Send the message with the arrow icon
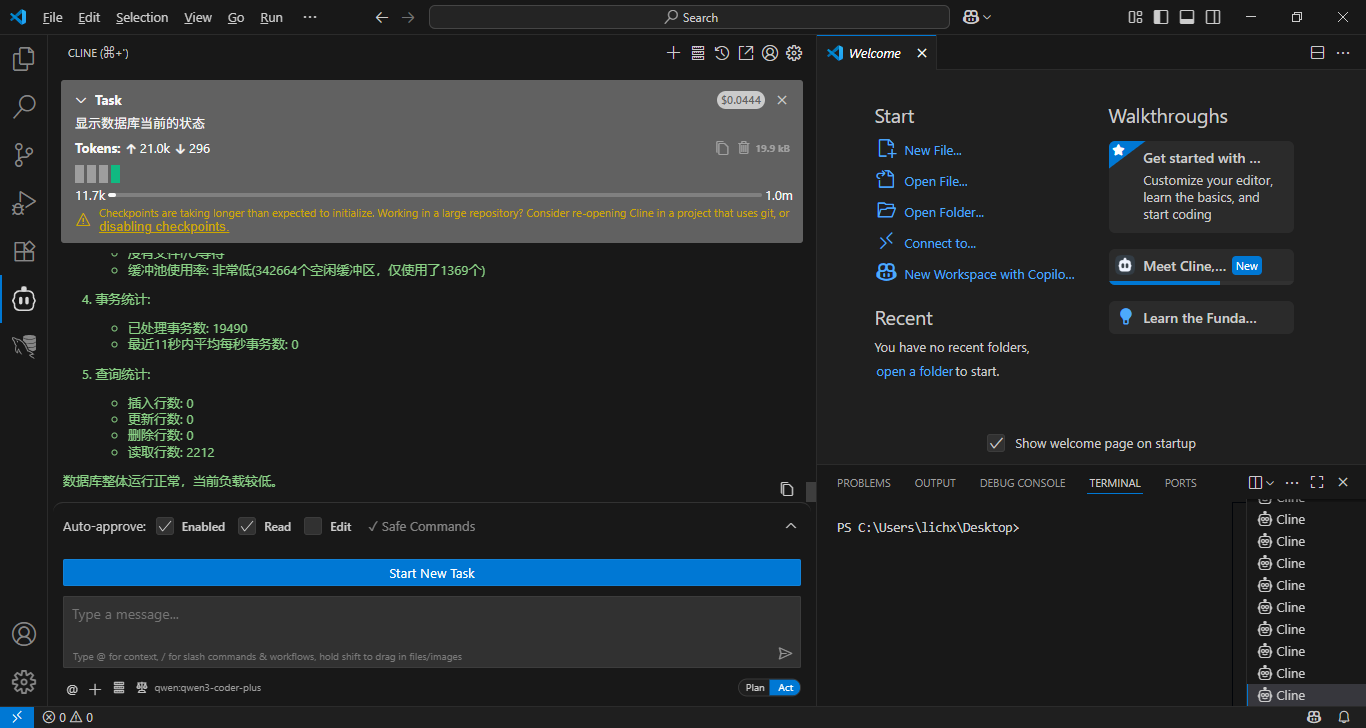Screen dimensions: 1366x728 click(785, 653)
